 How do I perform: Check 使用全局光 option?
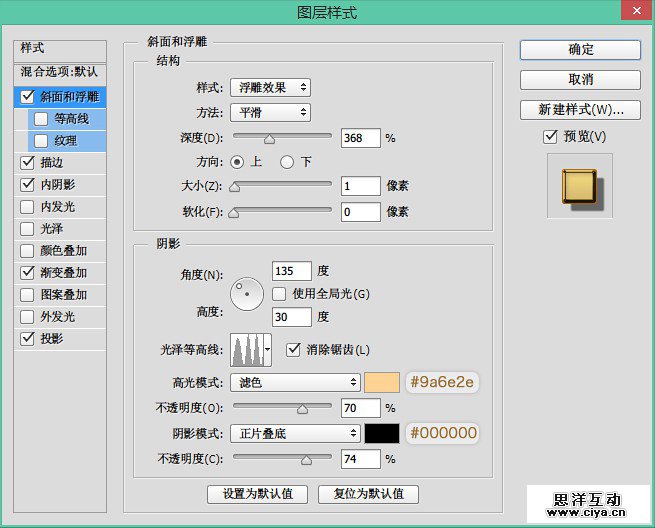click(x=281, y=294)
